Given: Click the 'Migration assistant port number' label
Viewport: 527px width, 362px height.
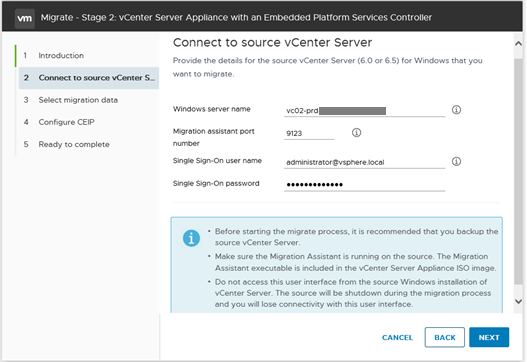Looking at the screenshot, I should (x=213, y=137).
